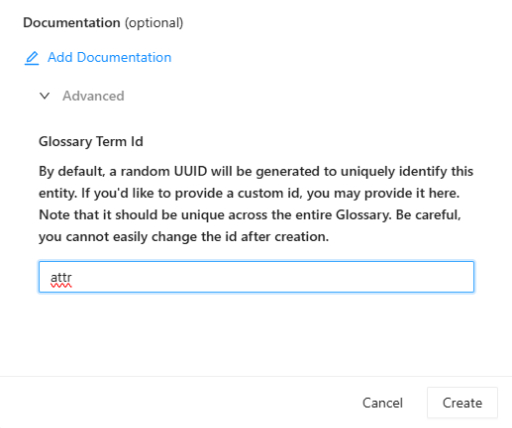The height and width of the screenshot is (428, 512).
Task: Place cursor on the misspelled 'attr' text
Action: [61, 277]
